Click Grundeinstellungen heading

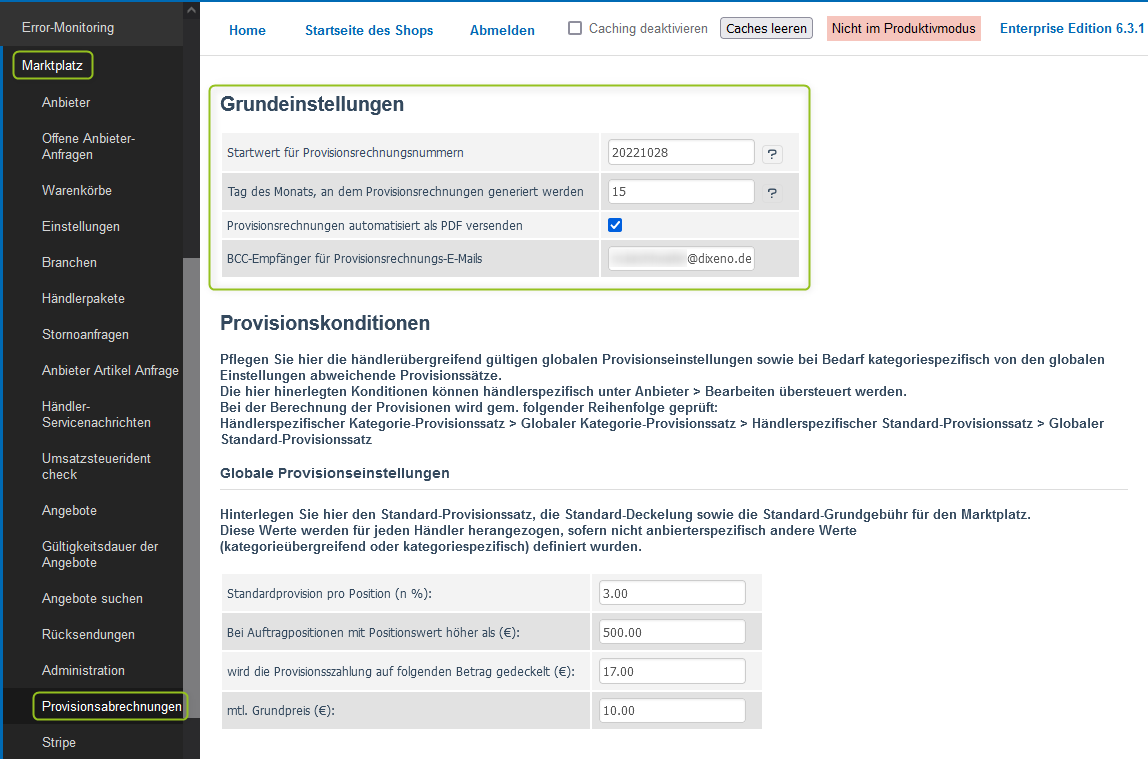coord(312,104)
